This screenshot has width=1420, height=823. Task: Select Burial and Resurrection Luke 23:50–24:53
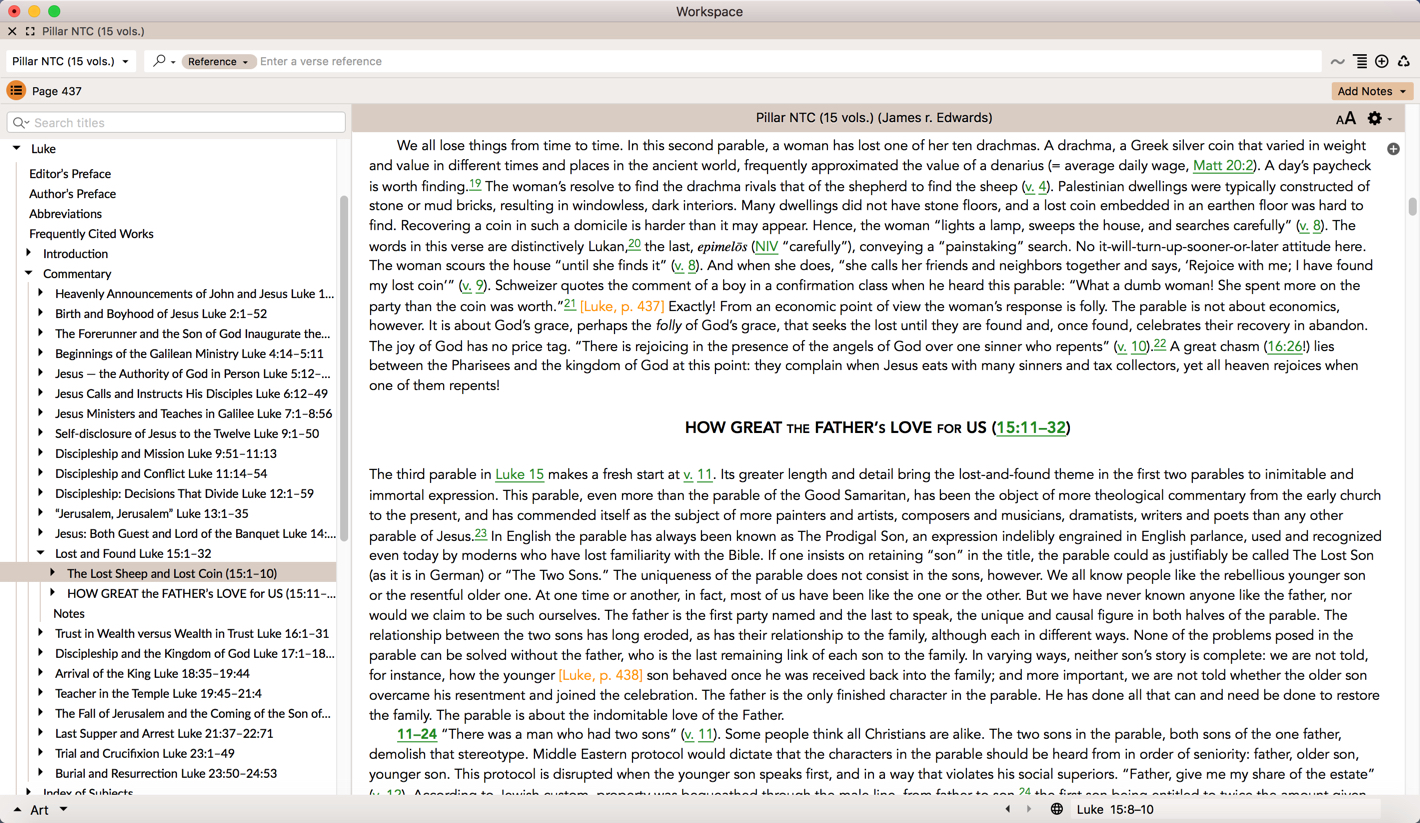point(166,774)
